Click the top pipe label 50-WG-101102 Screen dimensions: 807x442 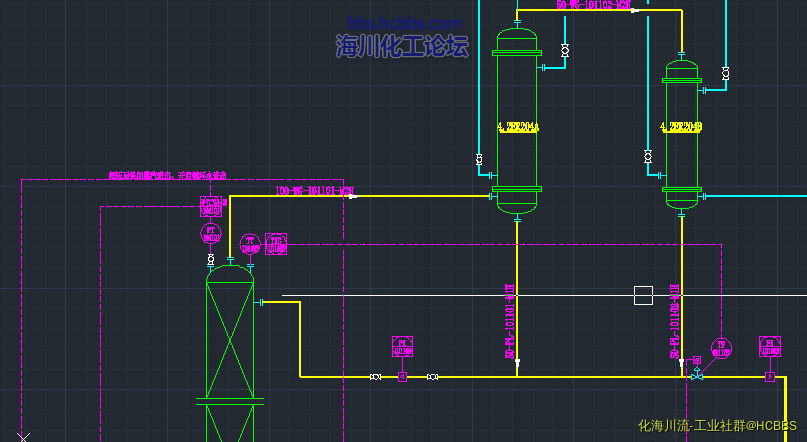click(x=594, y=5)
